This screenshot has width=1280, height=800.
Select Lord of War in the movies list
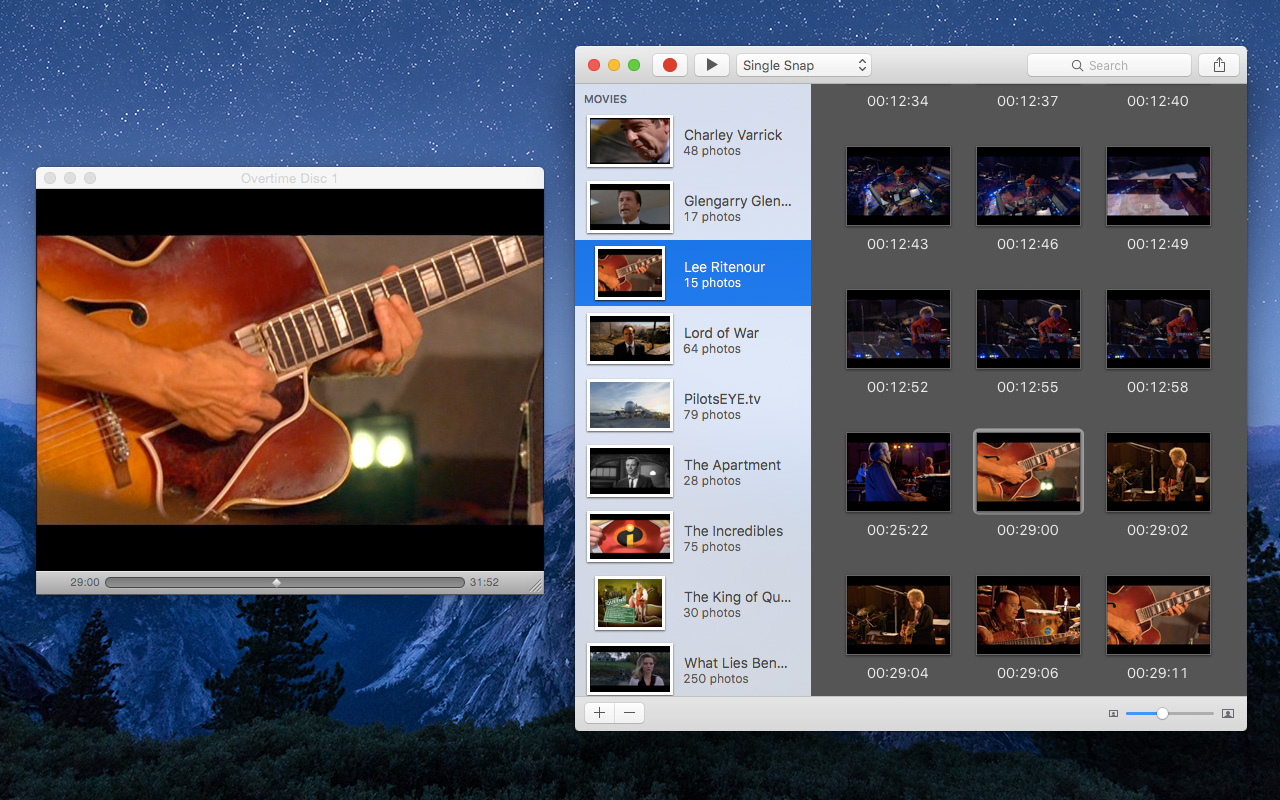coord(693,340)
